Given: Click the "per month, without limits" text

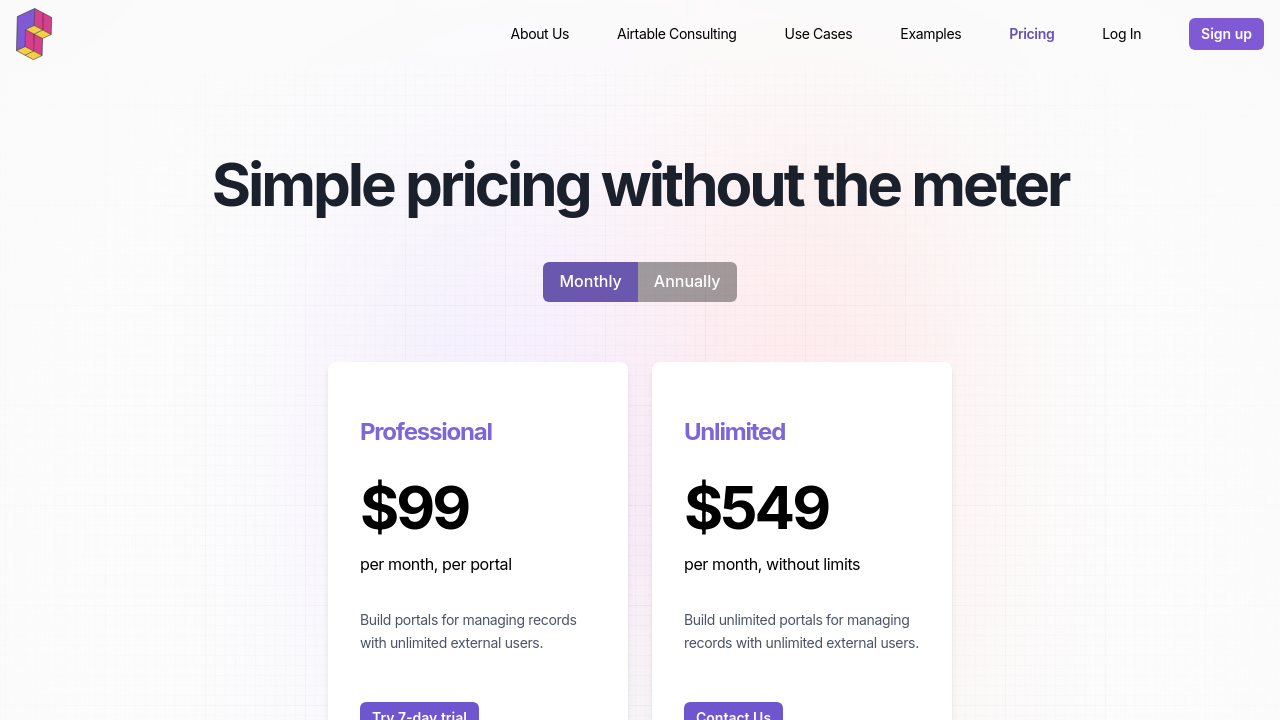Looking at the screenshot, I should [772, 565].
